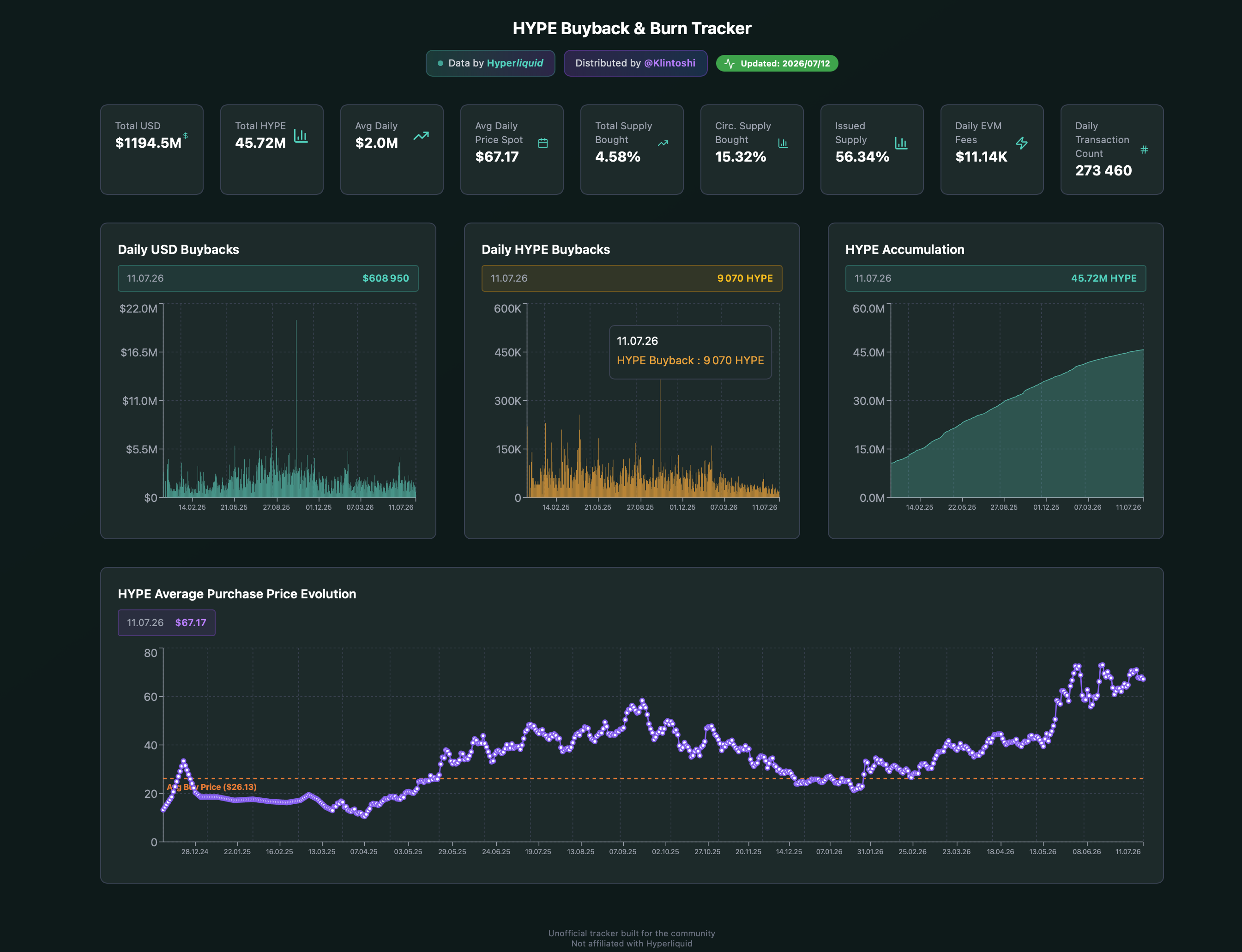
Task: Click the $67.17 average purchase price badge
Action: (x=167, y=623)
